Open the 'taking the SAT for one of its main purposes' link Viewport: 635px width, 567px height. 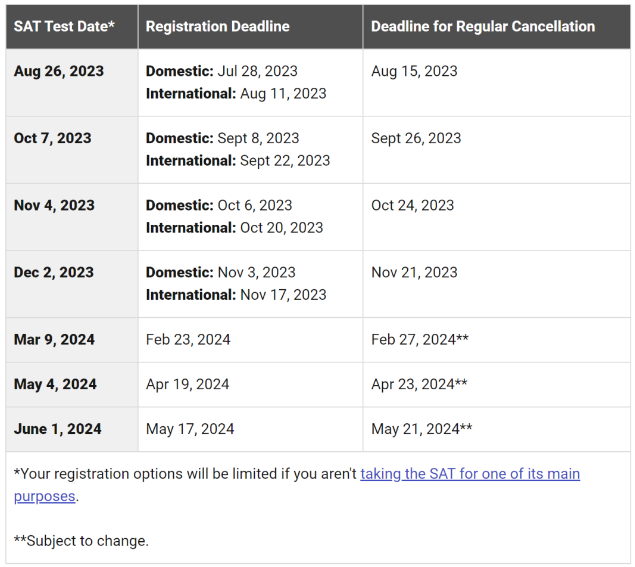470,474
